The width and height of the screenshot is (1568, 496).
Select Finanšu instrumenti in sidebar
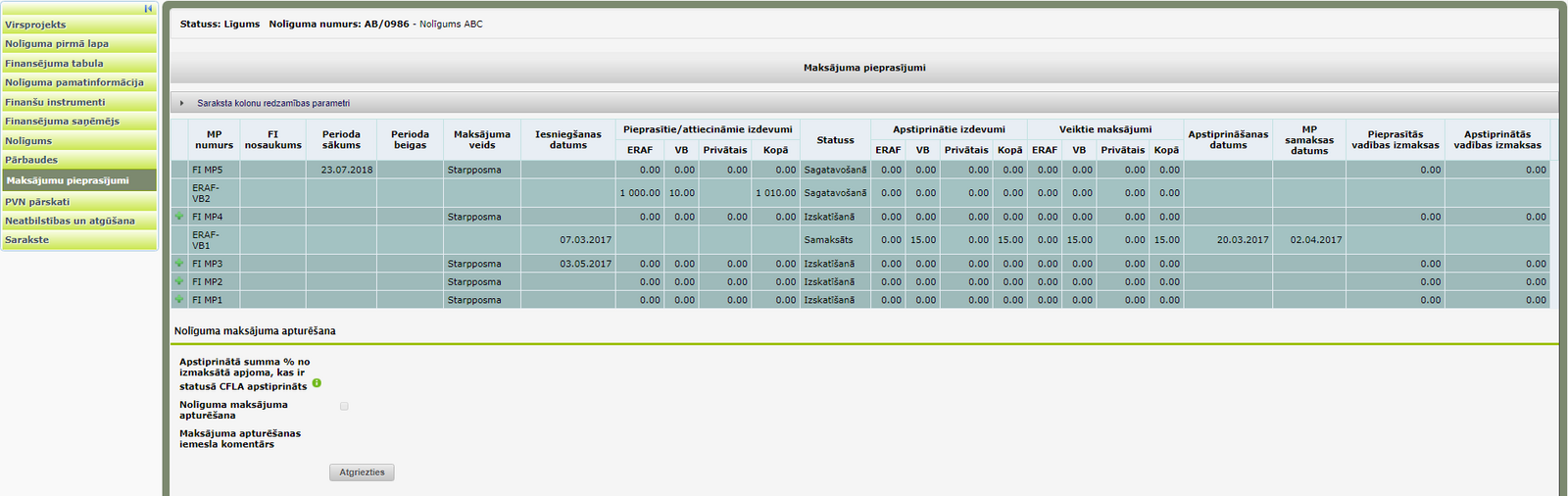pos(79,102)
